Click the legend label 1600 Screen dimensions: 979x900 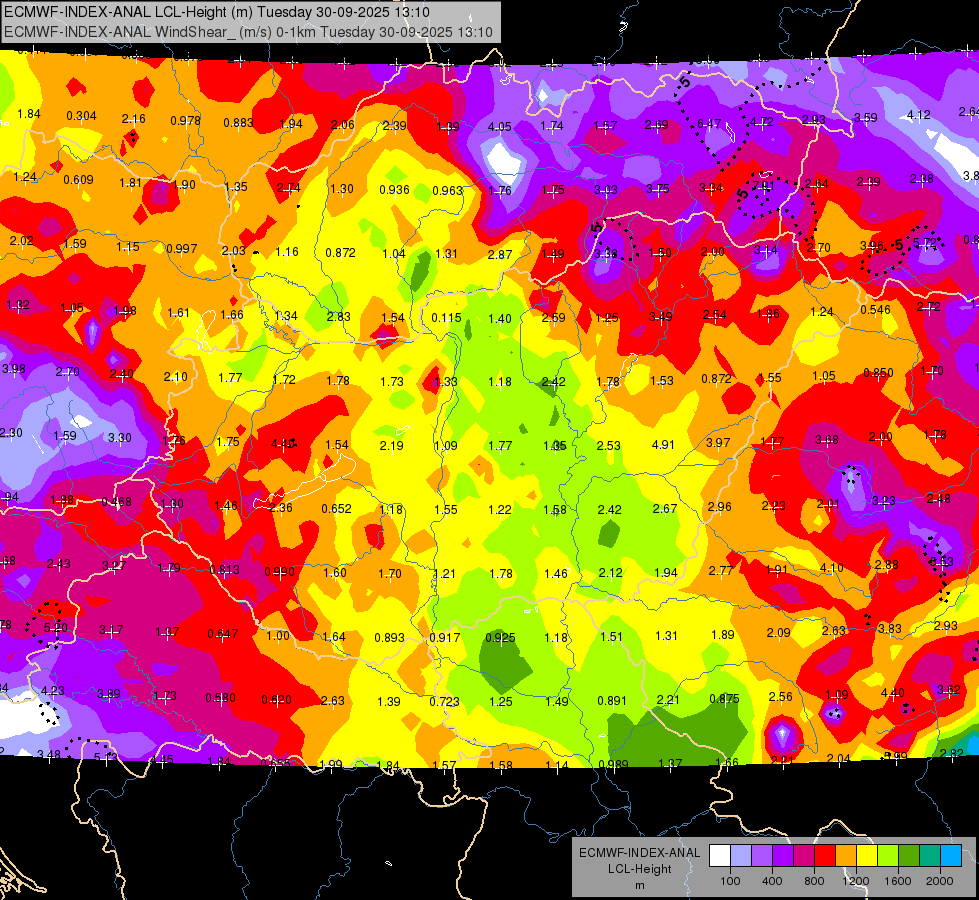(898, 881)
